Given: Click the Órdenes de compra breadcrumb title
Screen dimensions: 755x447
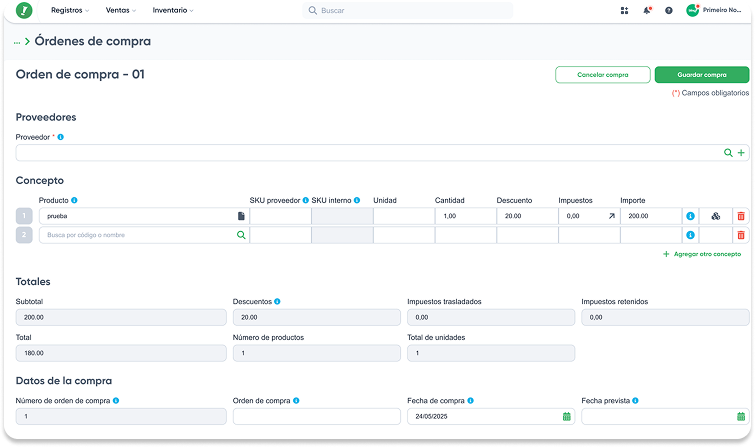Looking at the screenshot, I should tap(92, 41).
